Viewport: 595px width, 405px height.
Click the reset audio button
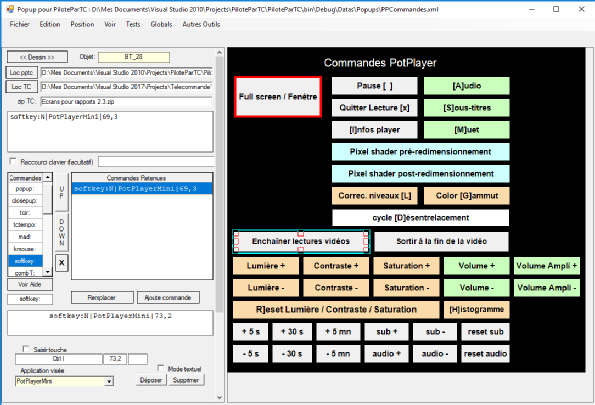[485, 354]
